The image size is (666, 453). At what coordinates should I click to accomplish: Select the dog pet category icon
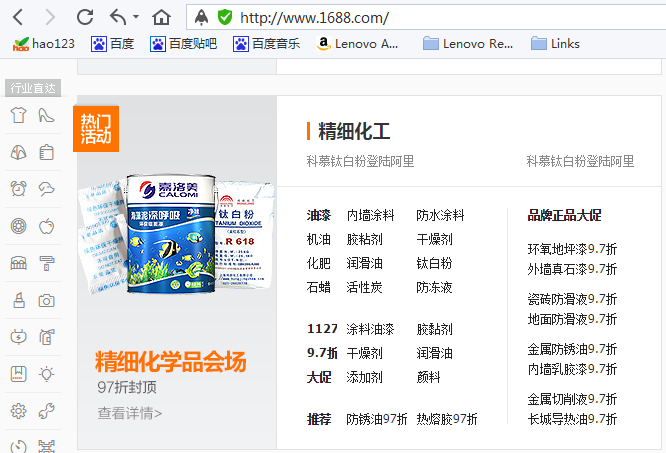point(47,189)
